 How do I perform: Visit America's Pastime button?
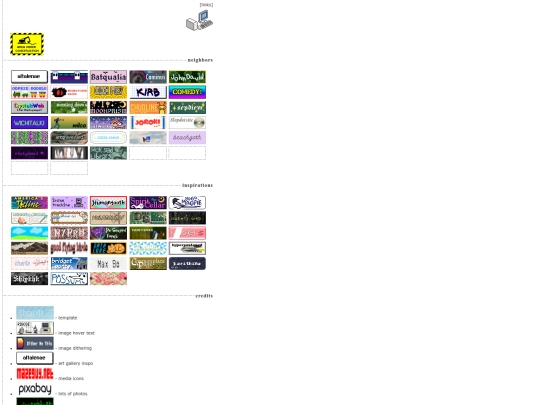point(29,202)
